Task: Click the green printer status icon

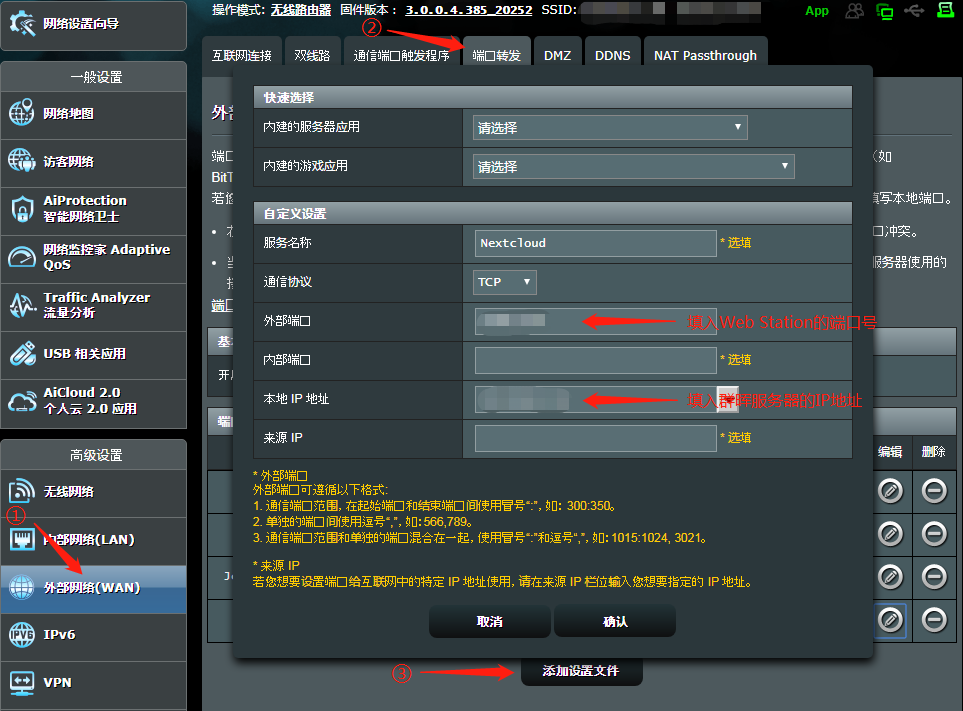Action: click(945, 10)
